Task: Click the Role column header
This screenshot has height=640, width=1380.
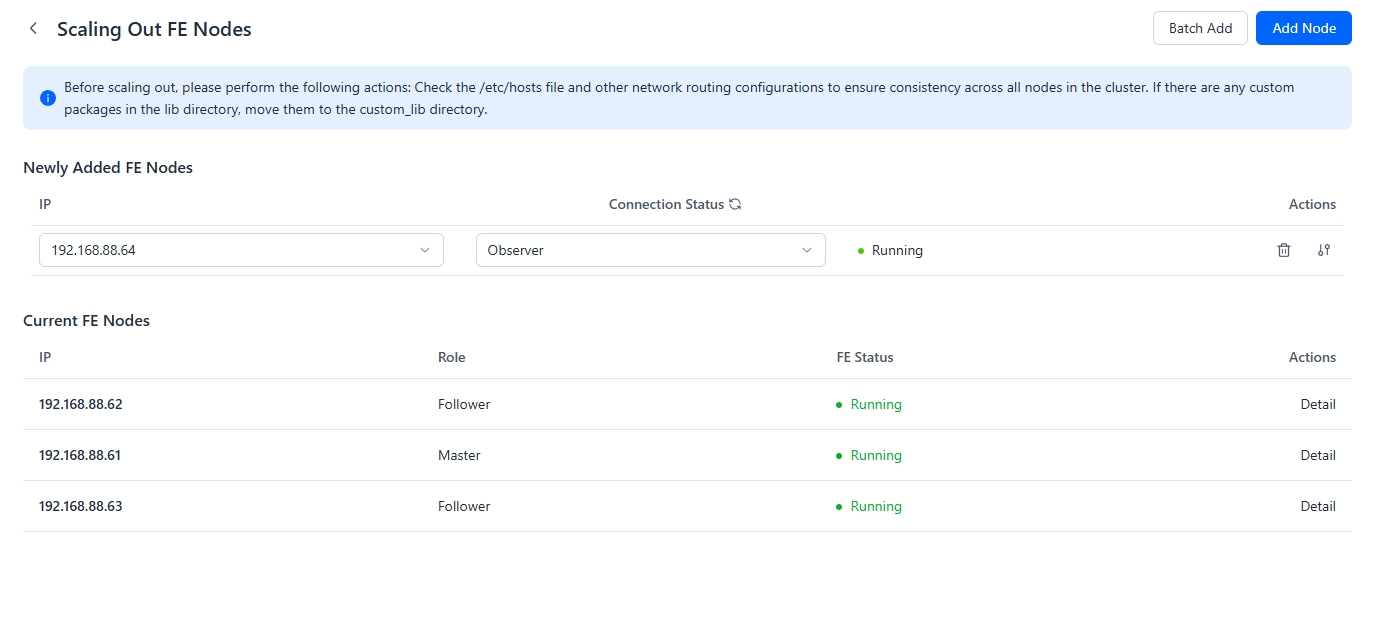Action: 451,357
